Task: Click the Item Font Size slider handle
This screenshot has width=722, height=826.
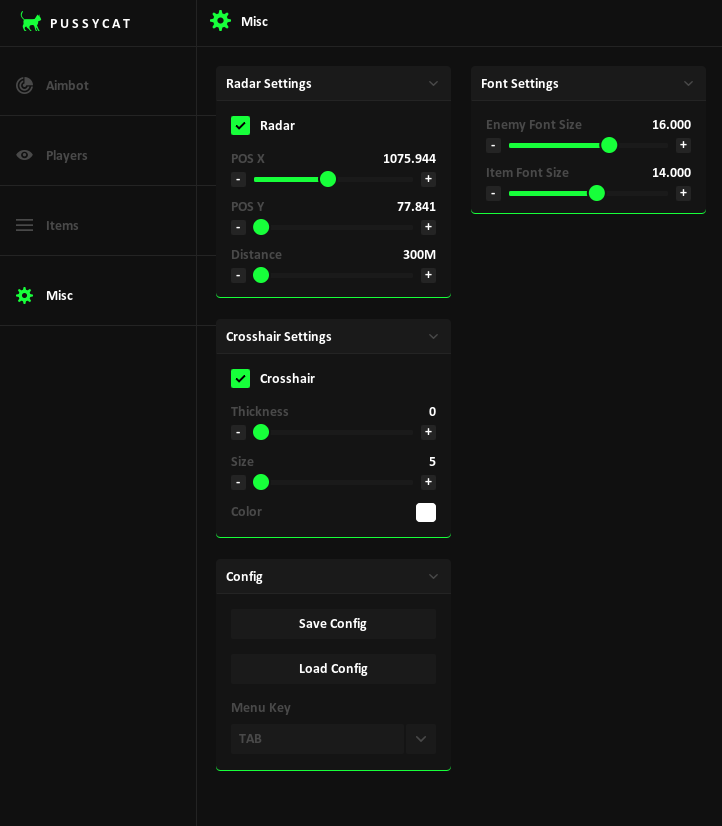Action: [x=597, y=193]
